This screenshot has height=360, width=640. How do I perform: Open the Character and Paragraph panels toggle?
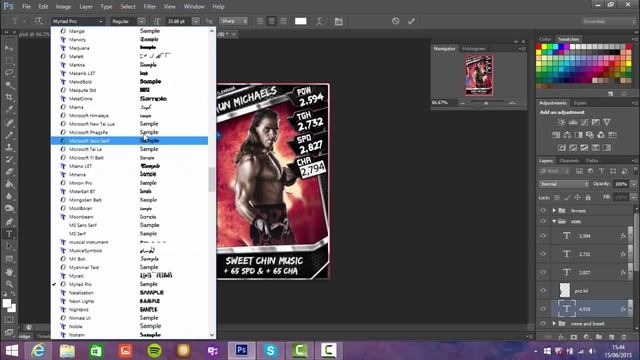(338, 21)
